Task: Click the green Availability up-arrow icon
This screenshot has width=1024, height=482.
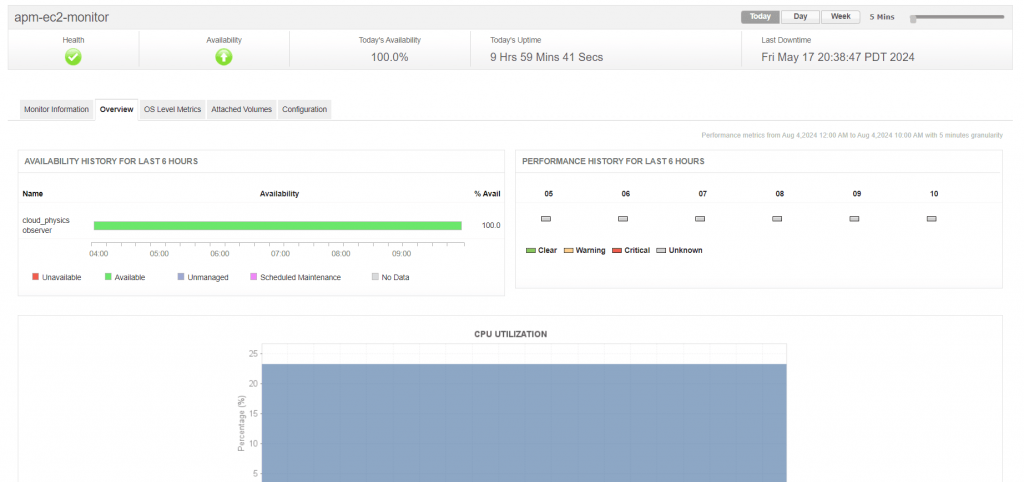Action: [x=224, y=57]
